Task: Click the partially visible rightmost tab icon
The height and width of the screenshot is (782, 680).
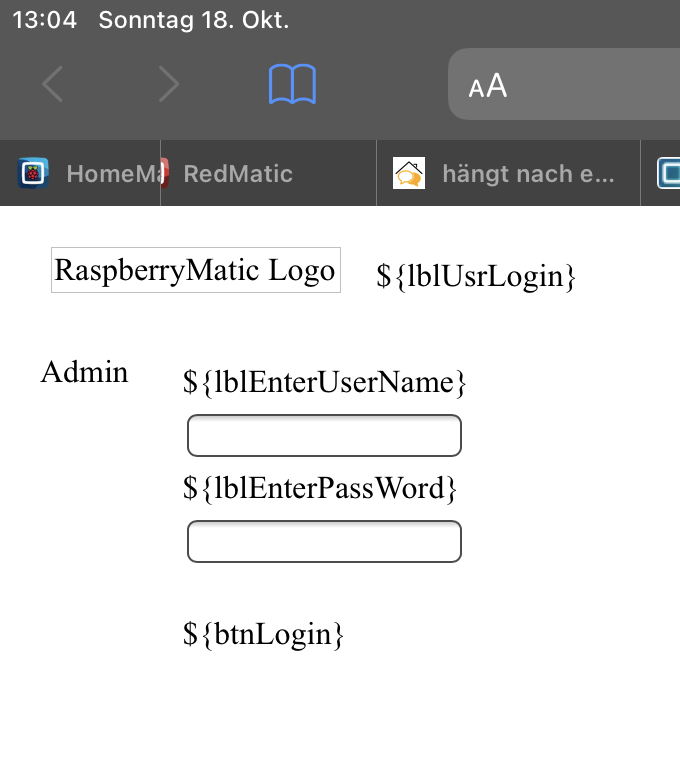Action: click(668, 173)
